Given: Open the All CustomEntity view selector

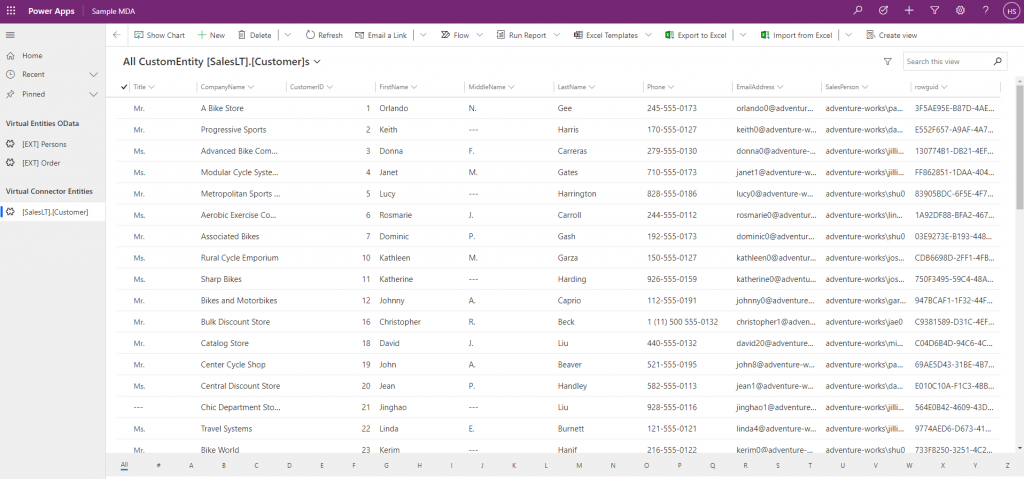Looking at the screenshot, I should pyautogui.click(x=222, y=61).
